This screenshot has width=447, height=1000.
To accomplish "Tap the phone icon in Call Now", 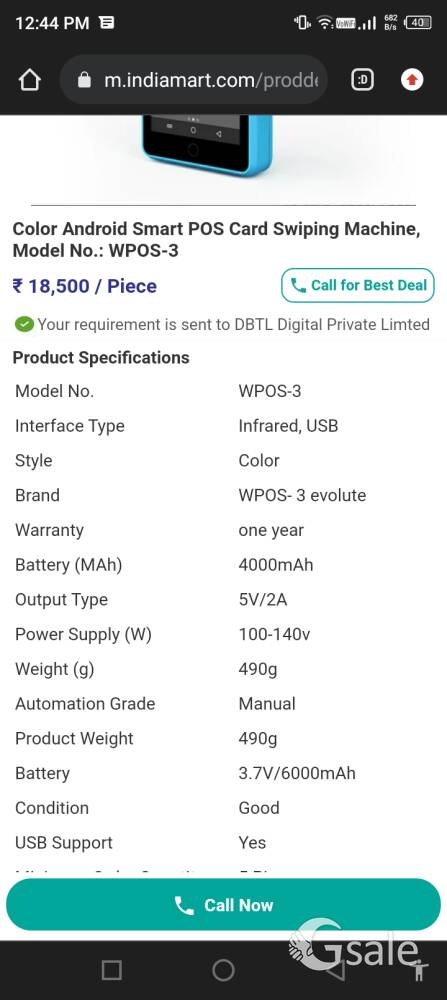I will pyautogui.click(x=184, y=905).
